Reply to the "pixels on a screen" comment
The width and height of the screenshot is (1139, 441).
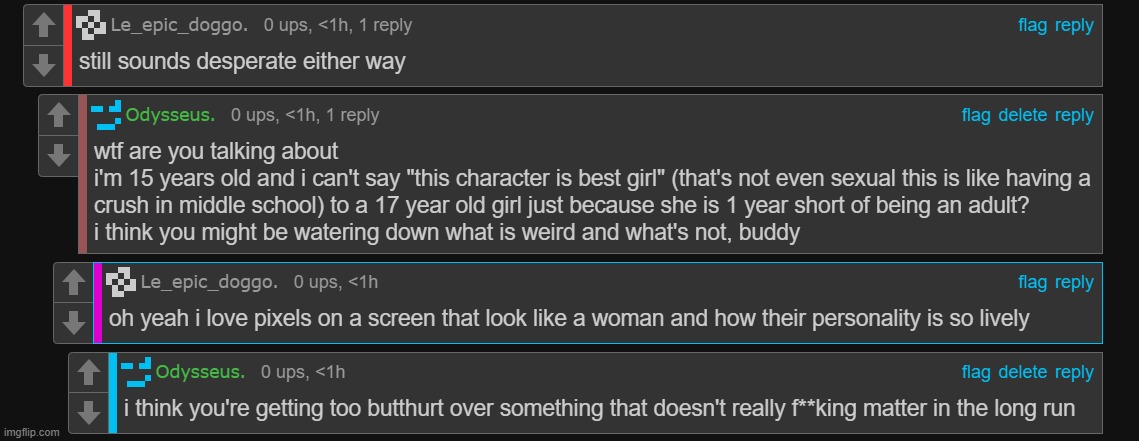1074,282
